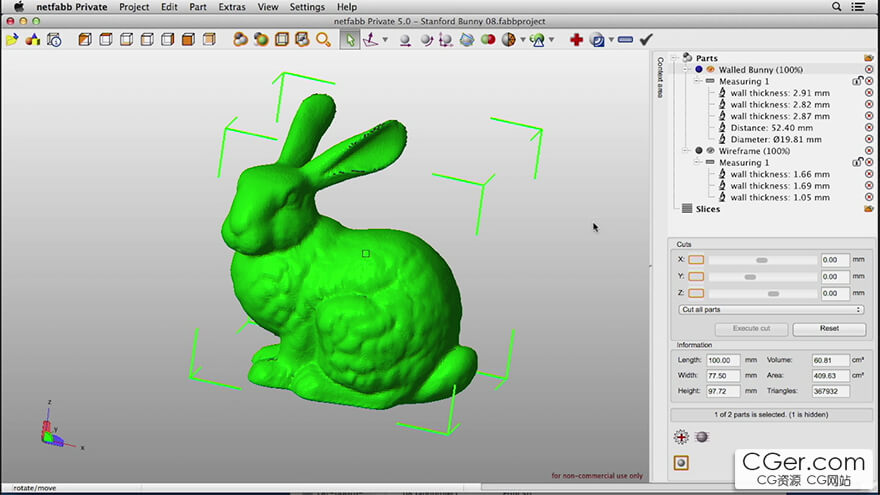The width and height of the screenshot is (880, 495).
Task: Open the Apple menu
Action: tap(19, 7)
